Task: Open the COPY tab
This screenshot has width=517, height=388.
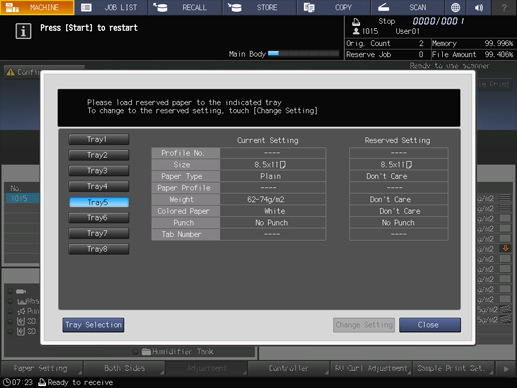Action: [334, 7]
